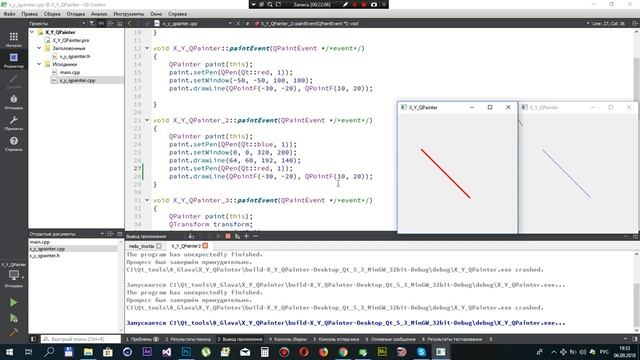
Task: Select X_Y_QPainter.pro in project tree
Action: [71, 40]
